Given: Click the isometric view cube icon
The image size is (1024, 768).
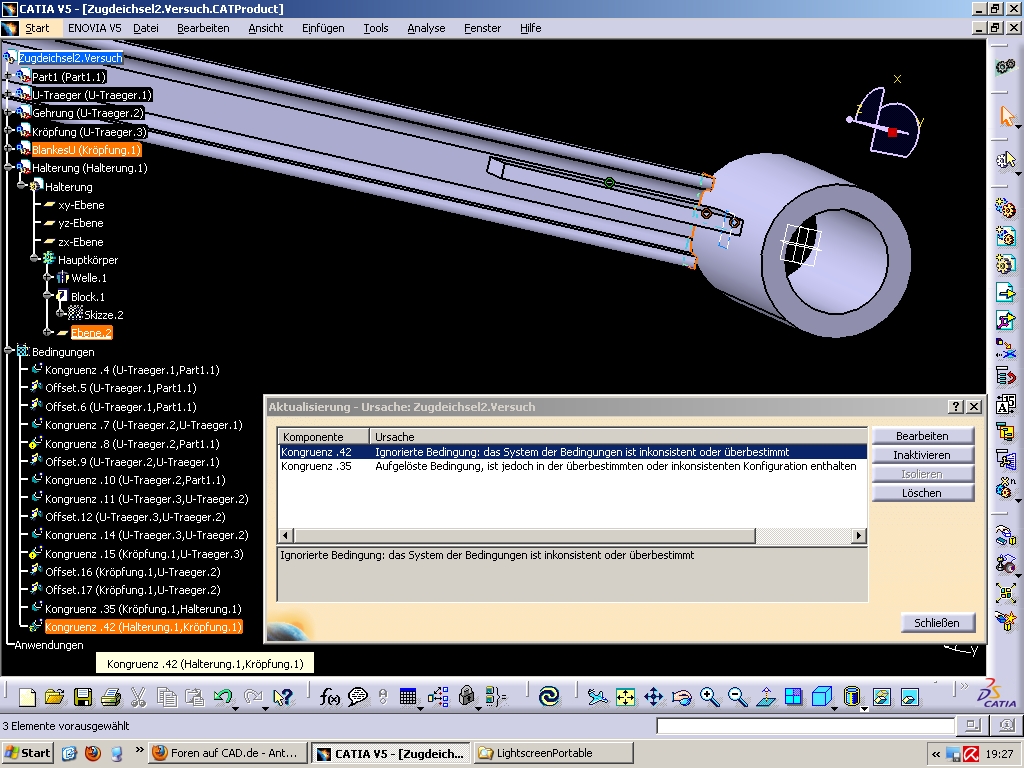Looking at the screenshot, I should (x=821, y=697).
